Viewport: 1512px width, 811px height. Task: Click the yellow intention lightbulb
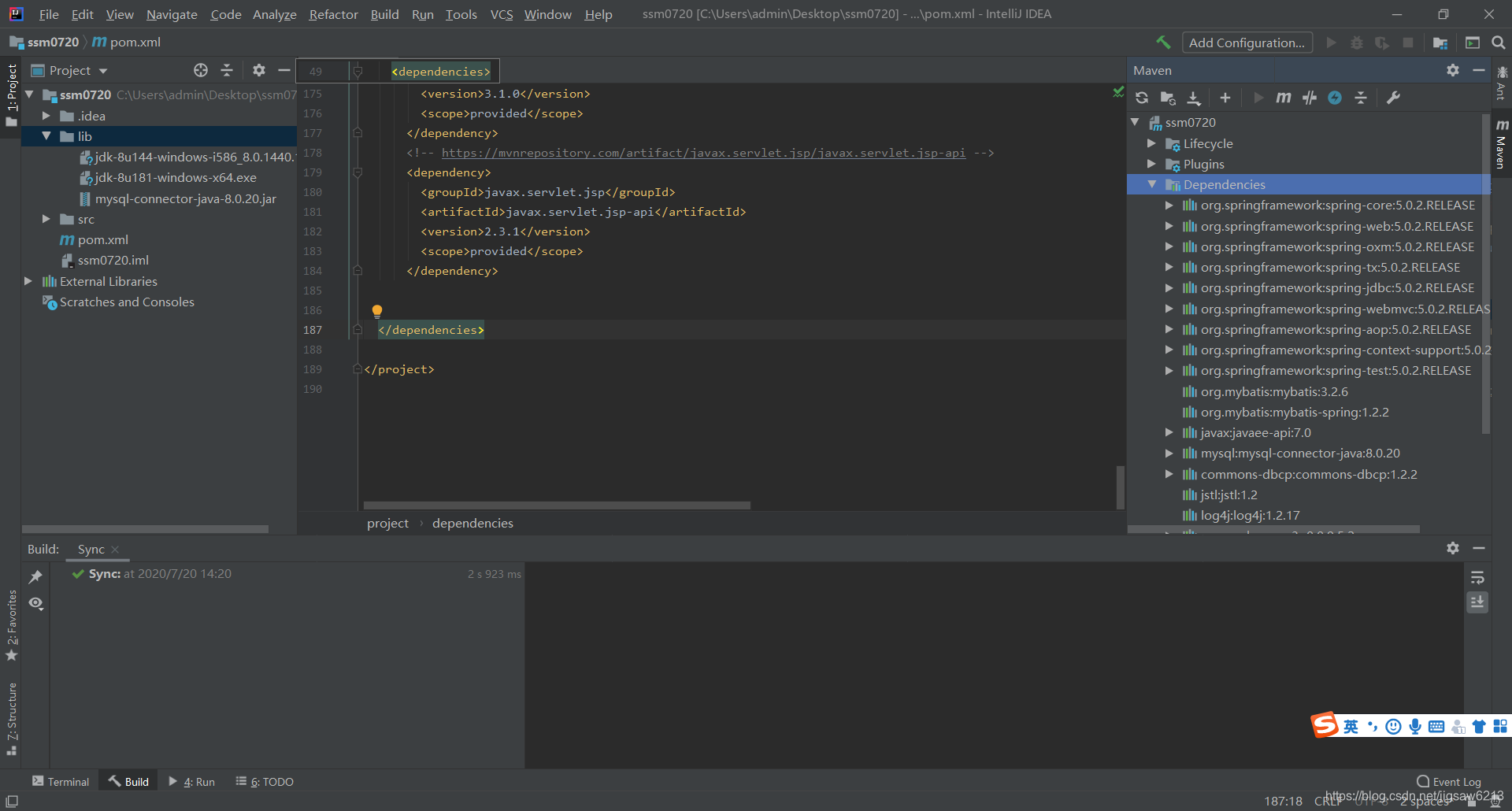point(377,311)
